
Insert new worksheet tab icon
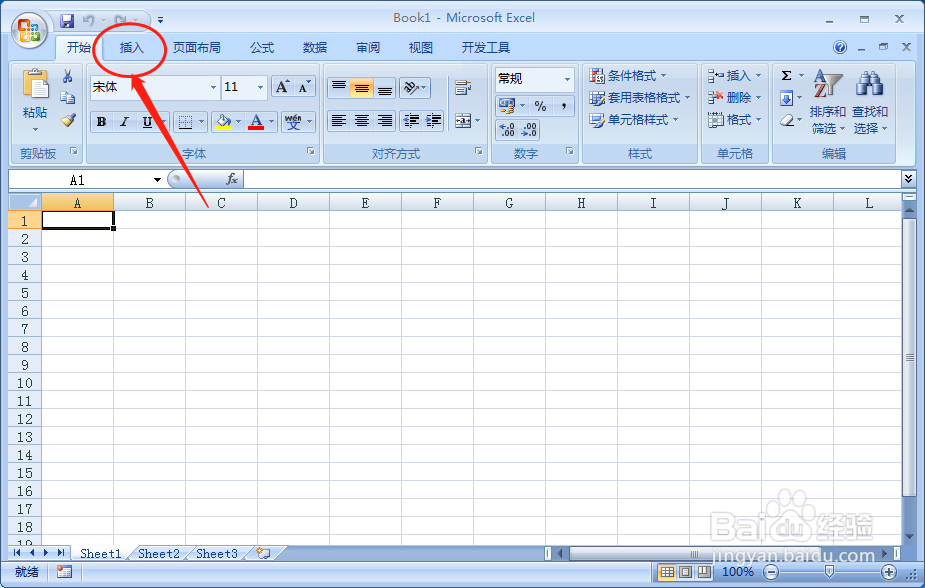click(x=263, y=553)
